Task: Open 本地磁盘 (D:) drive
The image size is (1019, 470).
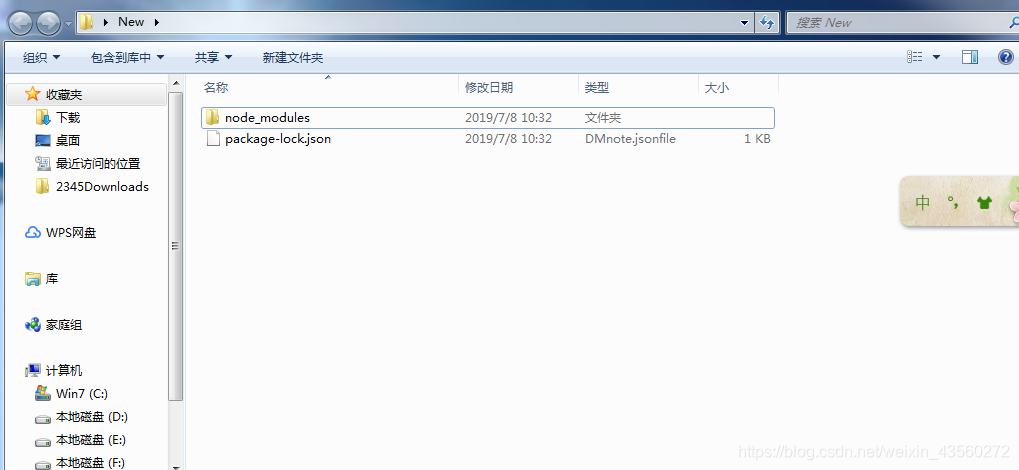Action: click(x=92, y=417)
